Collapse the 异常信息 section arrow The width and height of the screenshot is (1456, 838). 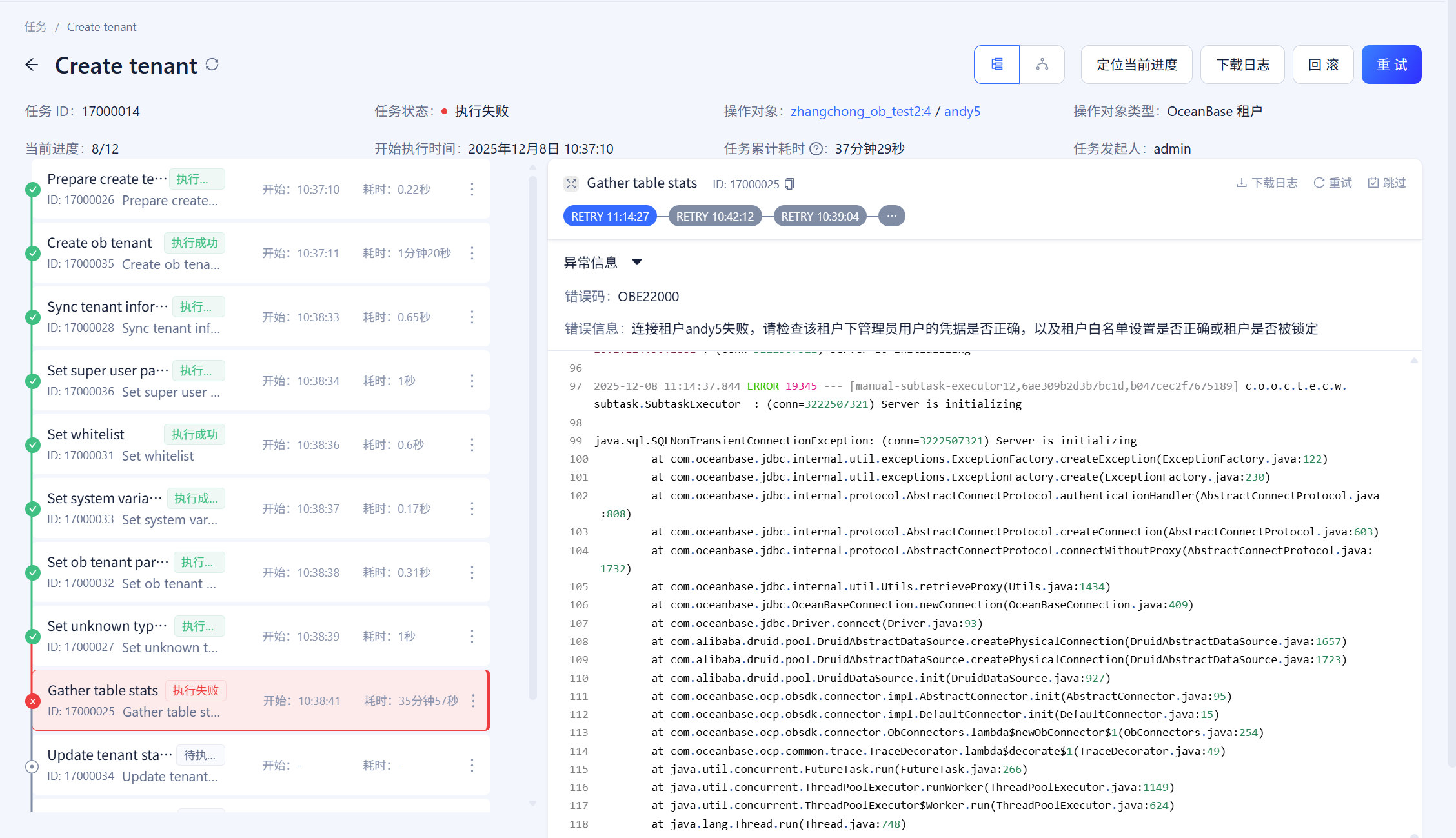coord(637,262)
